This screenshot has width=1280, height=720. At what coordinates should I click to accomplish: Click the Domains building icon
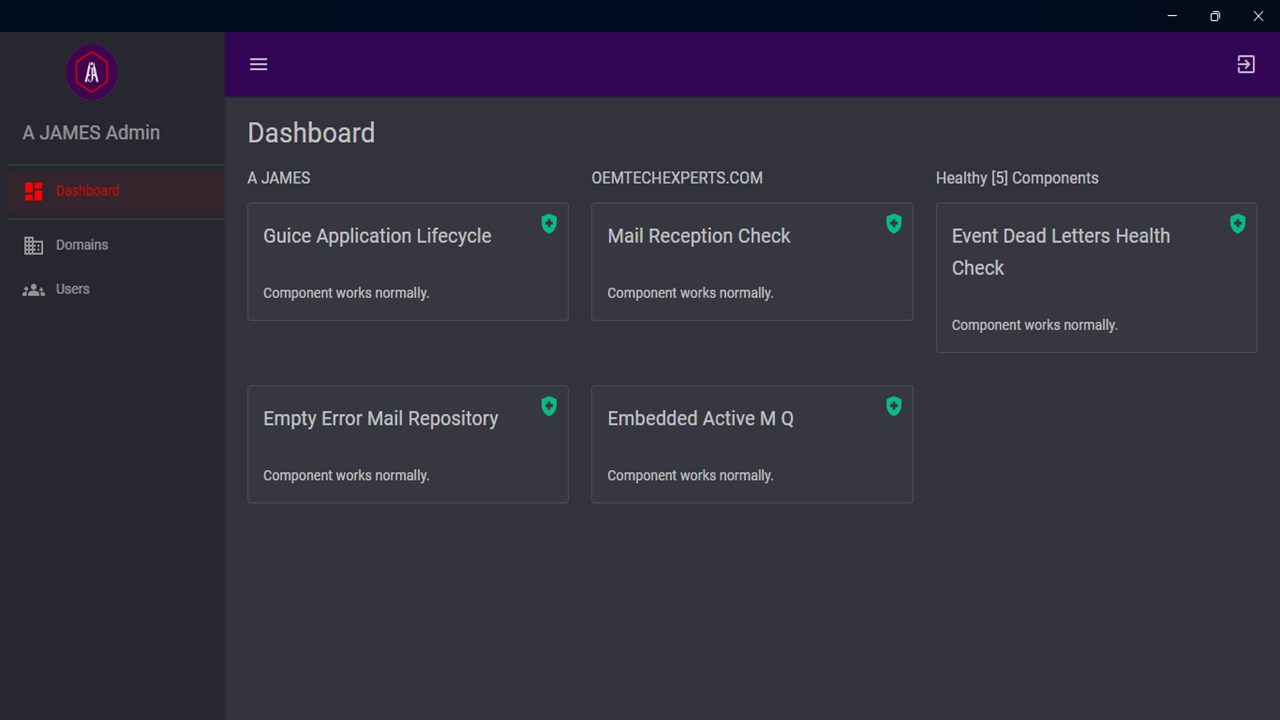pos(34,245)
